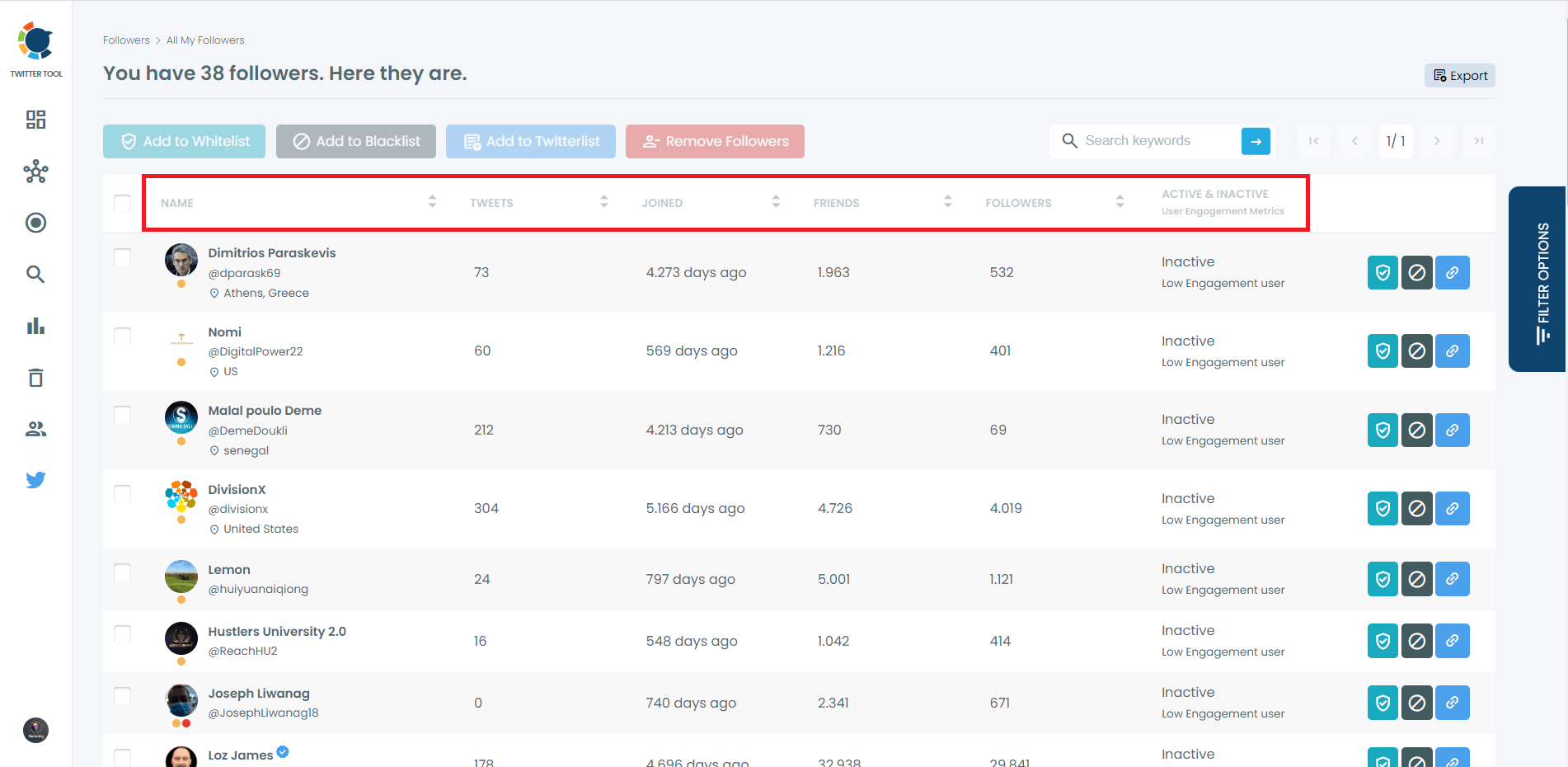Sort followers by Joined date
Viewport: 1568px width, 767px height.
(x=775, y=200)
